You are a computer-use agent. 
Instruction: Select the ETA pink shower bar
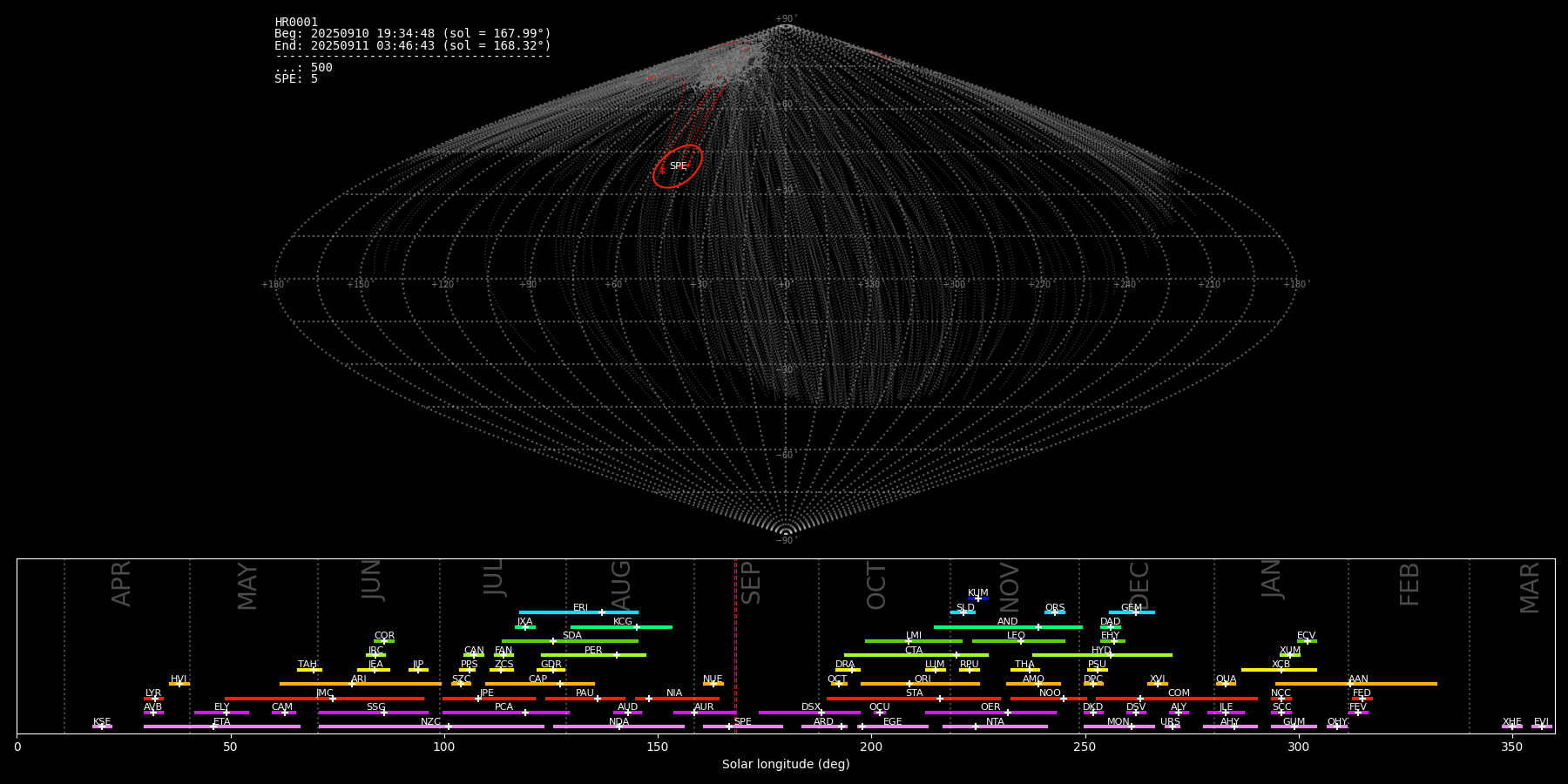pyautogui.click(x=222, y=727)
